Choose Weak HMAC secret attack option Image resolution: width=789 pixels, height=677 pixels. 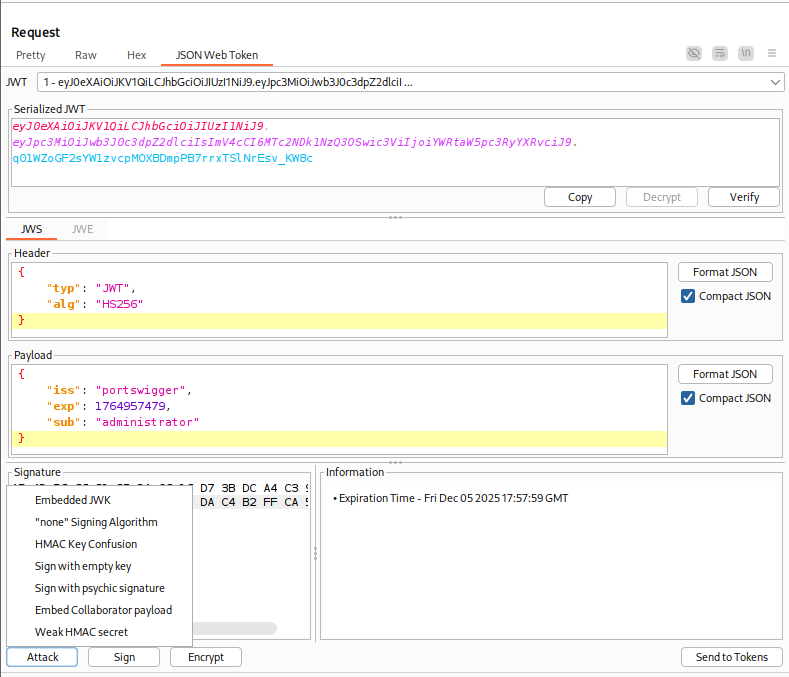tap(81, 632)
